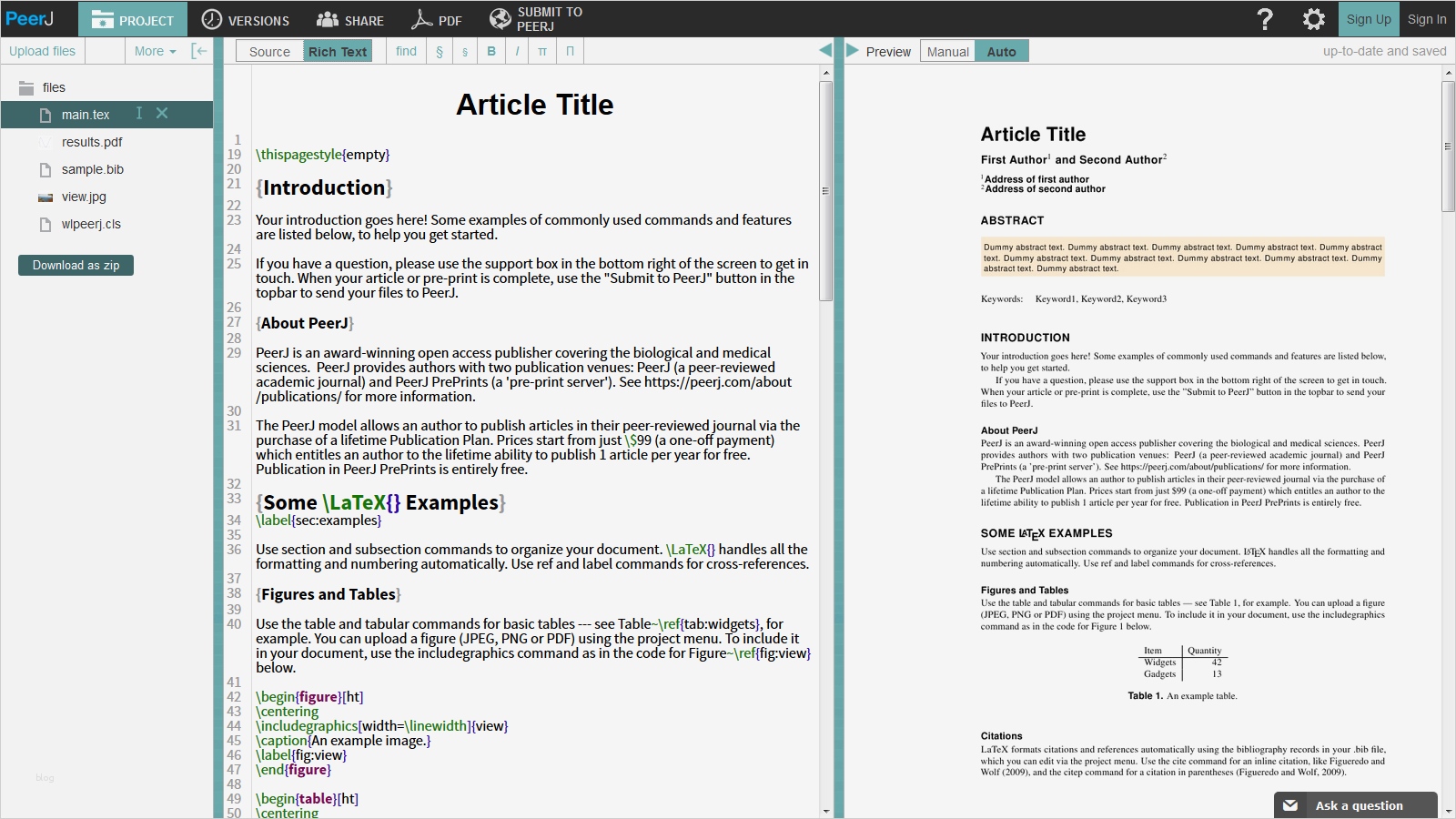Viewport: 1456px width, 819px height.
Task: Collapse the file list panel
Action: [x=199, y=51]
